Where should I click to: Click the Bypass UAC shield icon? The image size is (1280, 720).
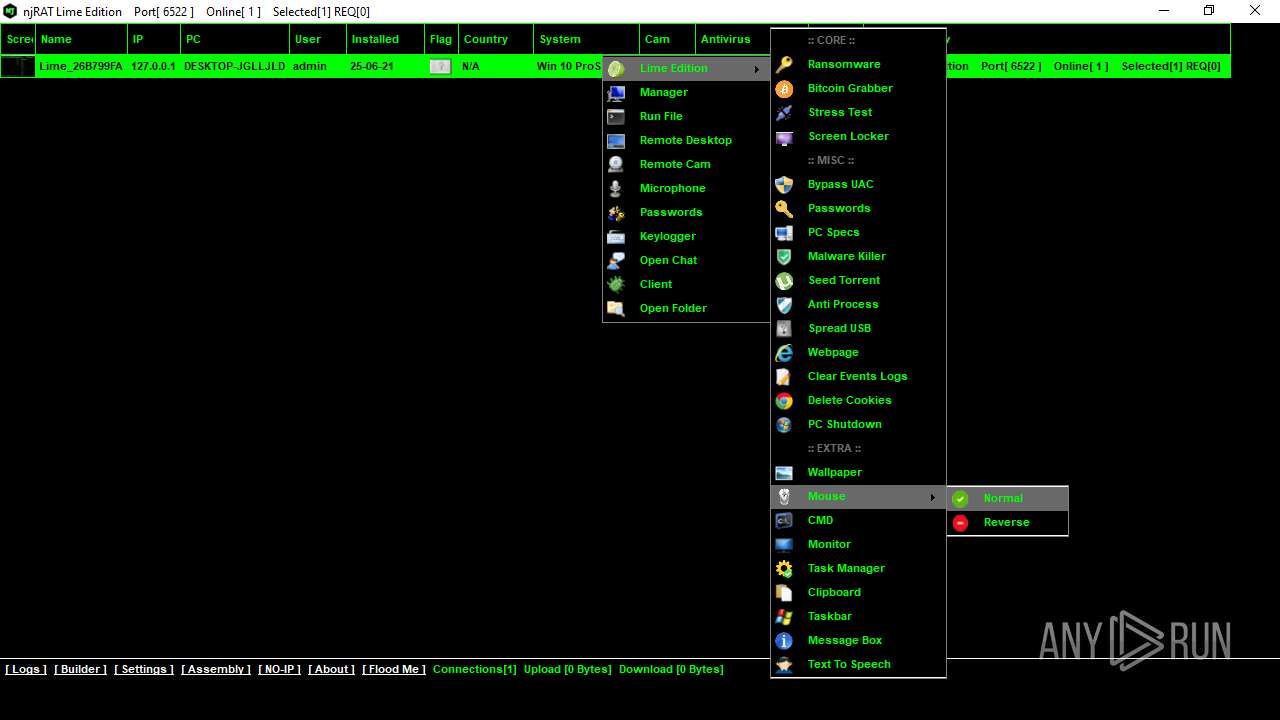coord(785,184)
